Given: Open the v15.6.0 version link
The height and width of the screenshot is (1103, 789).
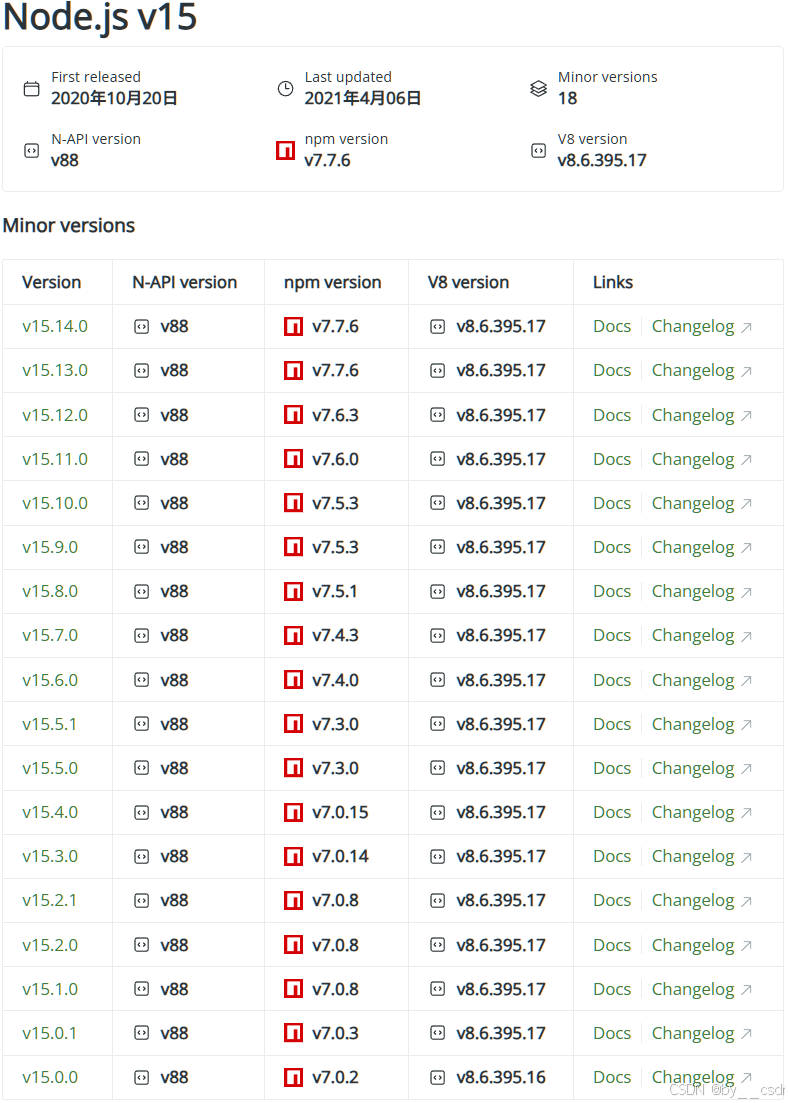Looking at the screenshot, I should point(50,680).
